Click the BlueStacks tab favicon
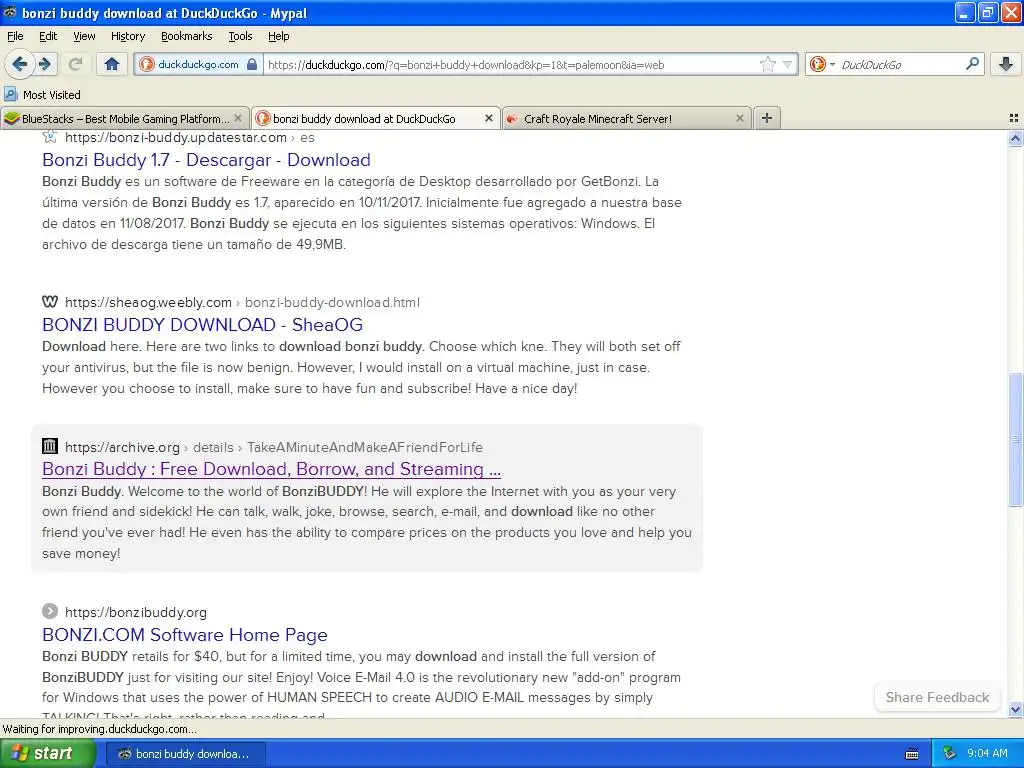 click(x=12, y=118)
